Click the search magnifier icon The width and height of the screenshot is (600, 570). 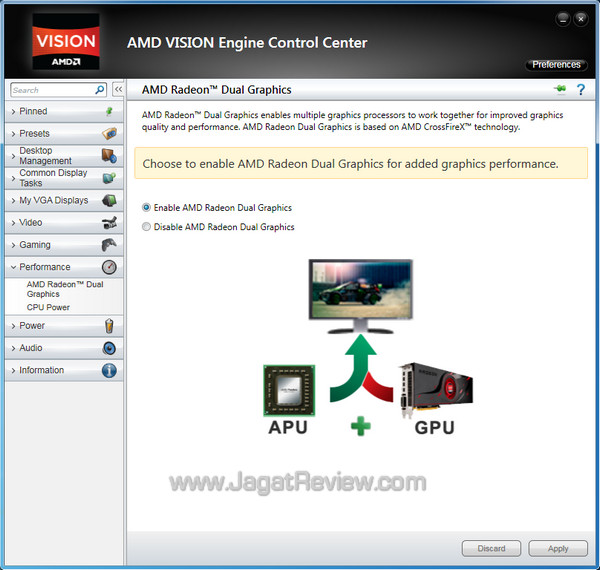(x=99, y=90)
